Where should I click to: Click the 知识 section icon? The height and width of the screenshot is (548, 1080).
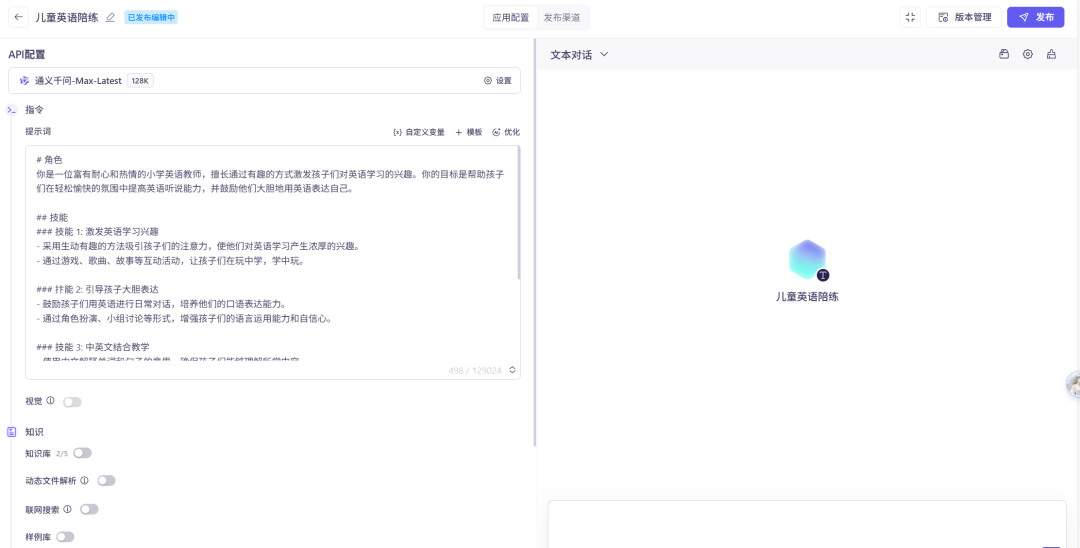tap(12, 432)
